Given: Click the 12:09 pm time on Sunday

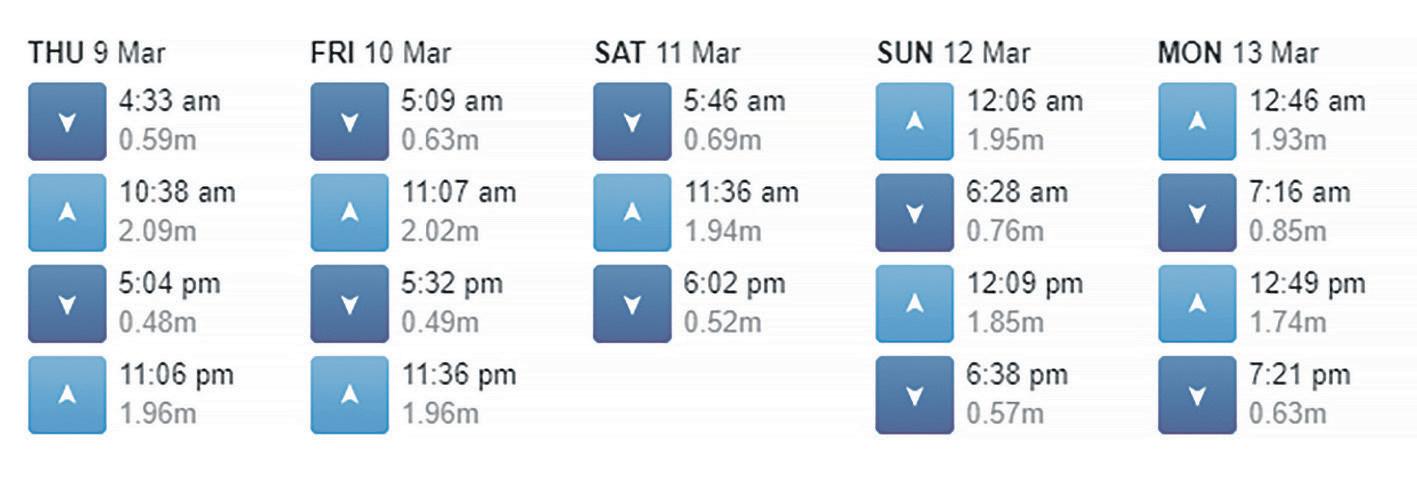Looking at the screenshot, I should [1024, 284].
